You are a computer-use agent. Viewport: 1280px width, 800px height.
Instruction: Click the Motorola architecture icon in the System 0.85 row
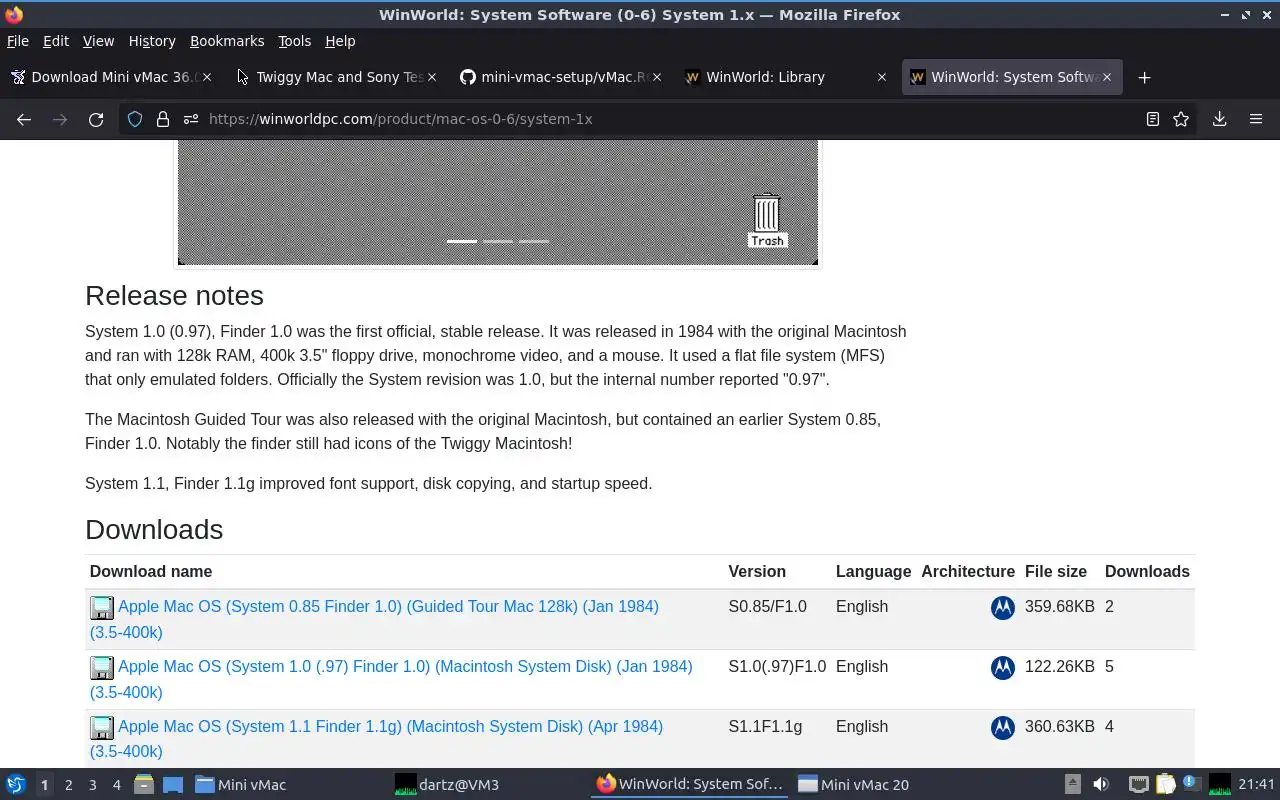pos(1003,607)
